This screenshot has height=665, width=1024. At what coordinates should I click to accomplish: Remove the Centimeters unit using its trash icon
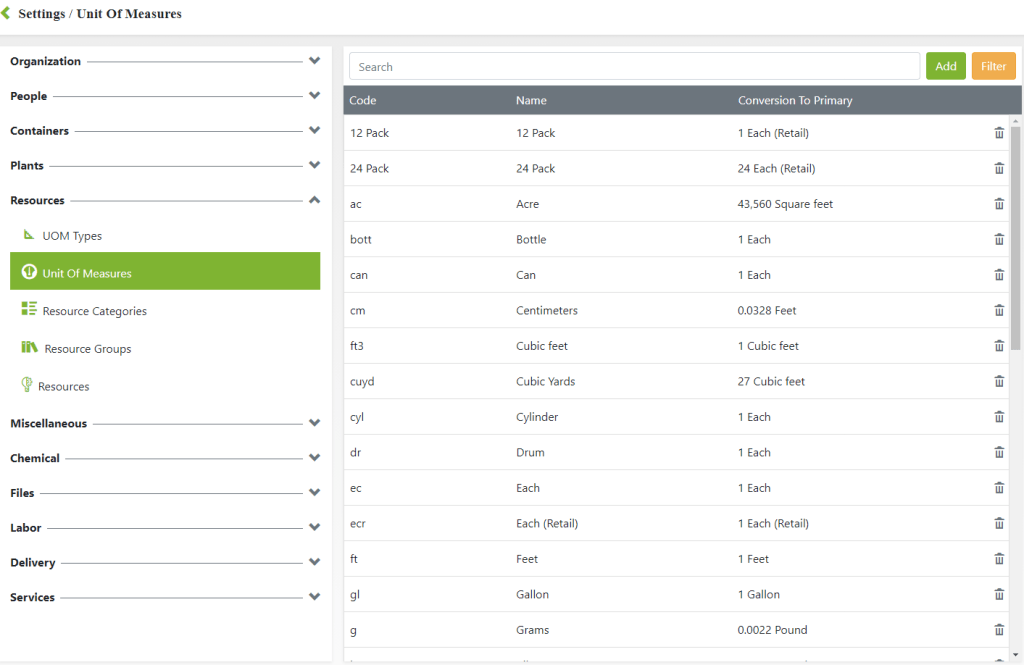pyautogui.click(x=999, y=311)
